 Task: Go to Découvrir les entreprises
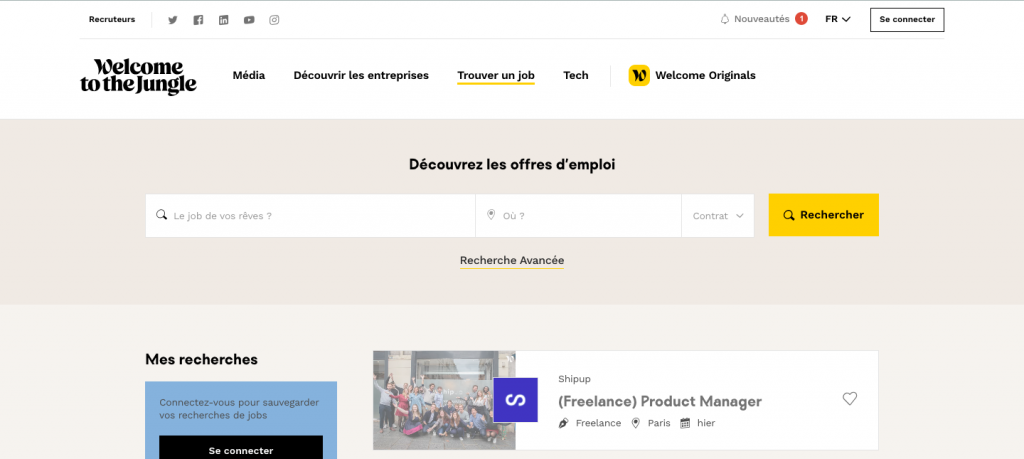click(361, 76)
